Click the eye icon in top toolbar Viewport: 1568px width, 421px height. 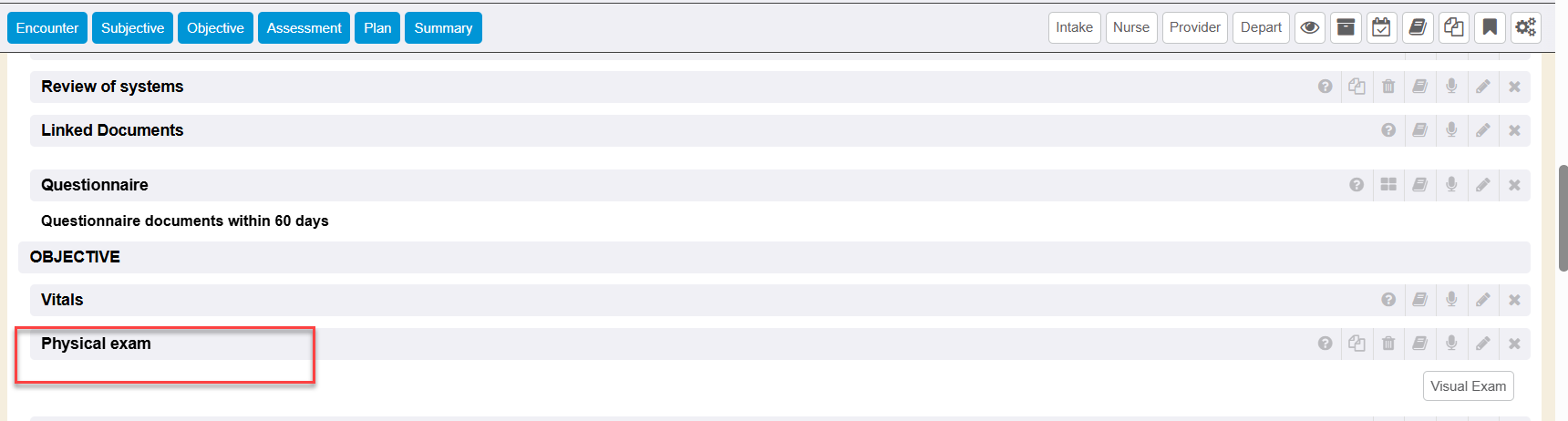1309,27
